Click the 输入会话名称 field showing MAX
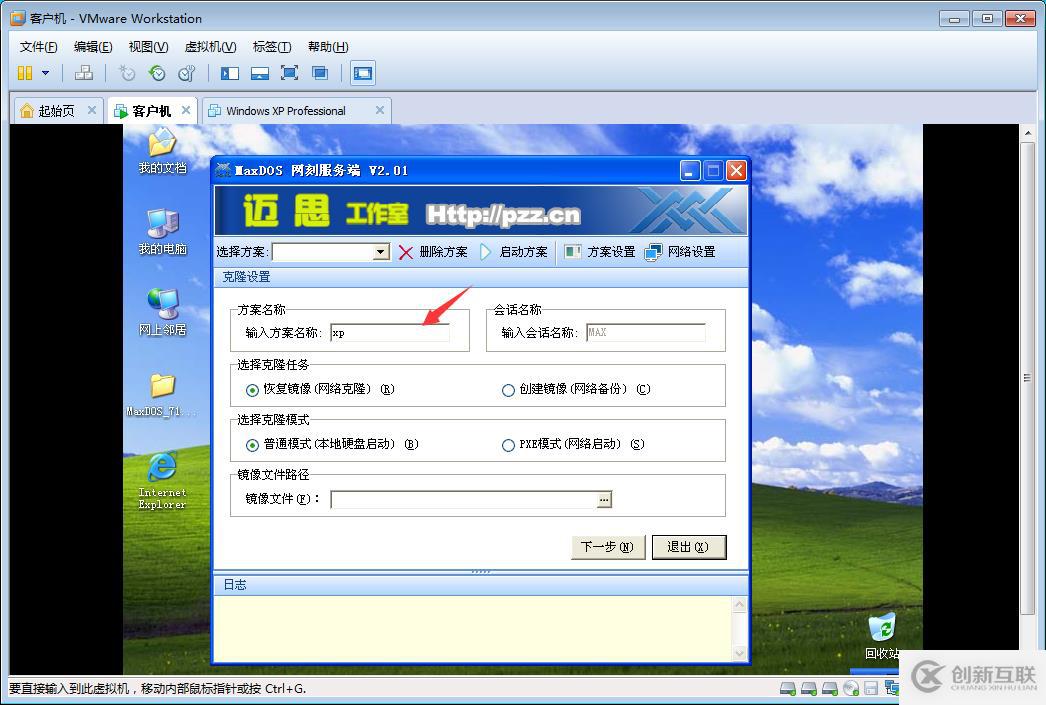Screen dimensions: 1046x705 pyautogui.click(x=646, y=332)
